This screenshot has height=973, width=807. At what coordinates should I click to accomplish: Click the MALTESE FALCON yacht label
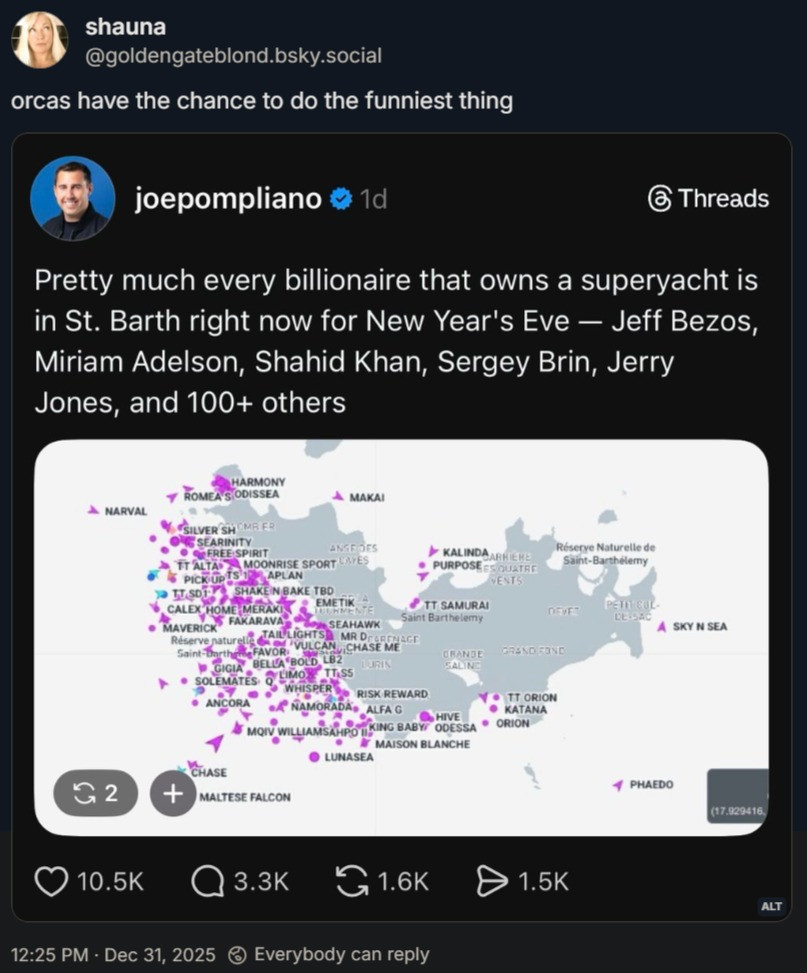click(245, 797)
